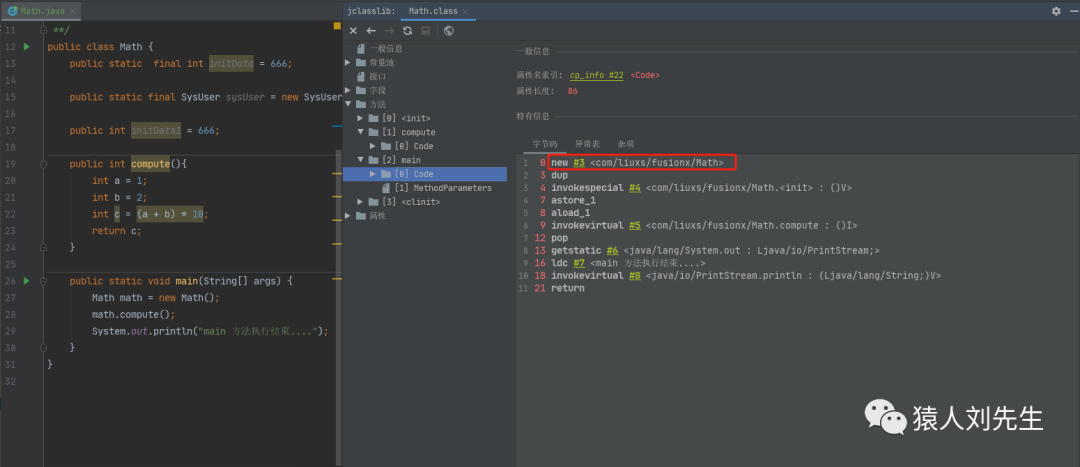Expand the [0] Code node under compute
Screen dimensions: 1080x467
pyautogui.click(x=373, y=146)
